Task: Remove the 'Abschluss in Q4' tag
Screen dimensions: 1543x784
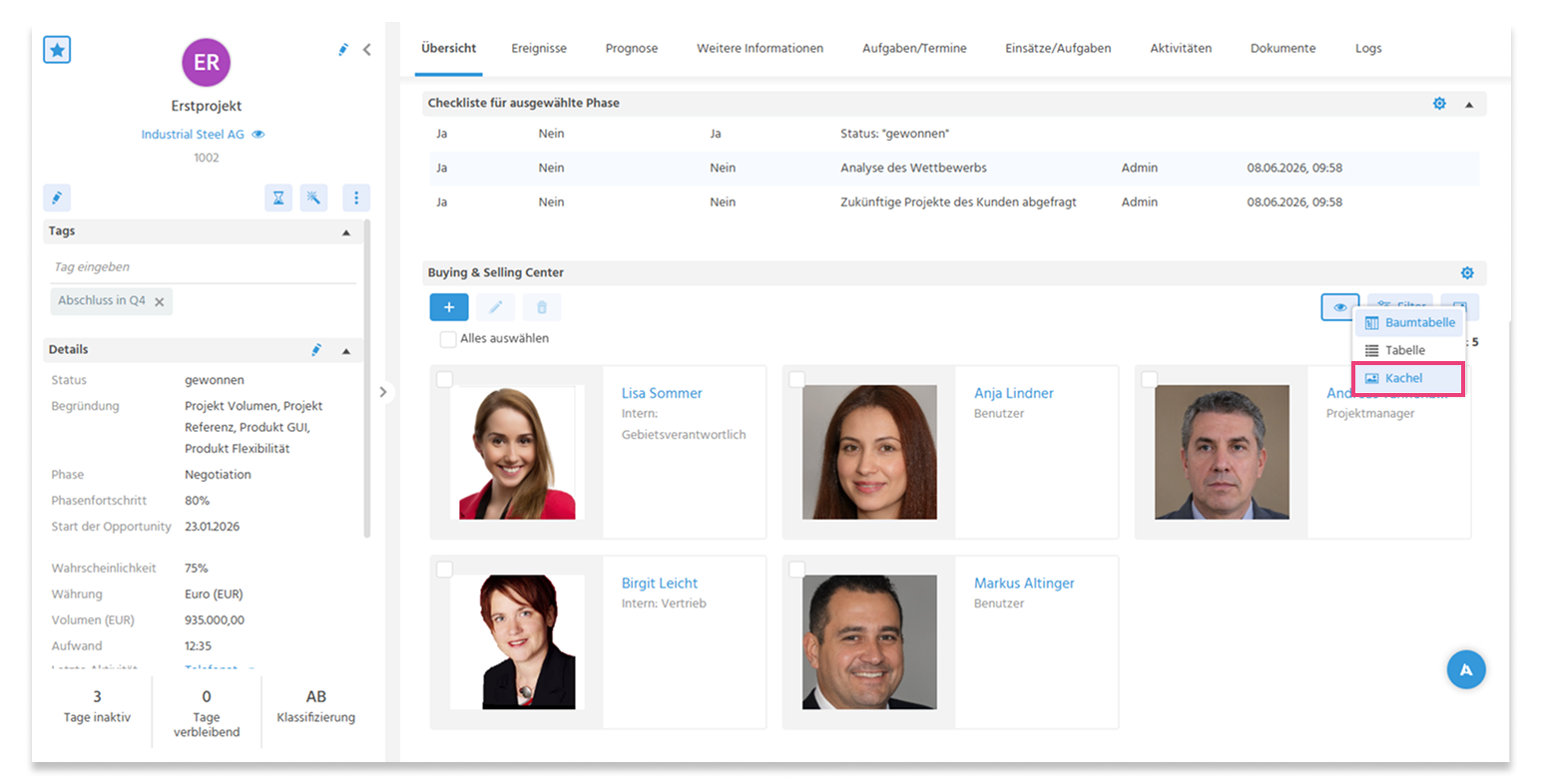Action: pos(160,301)
